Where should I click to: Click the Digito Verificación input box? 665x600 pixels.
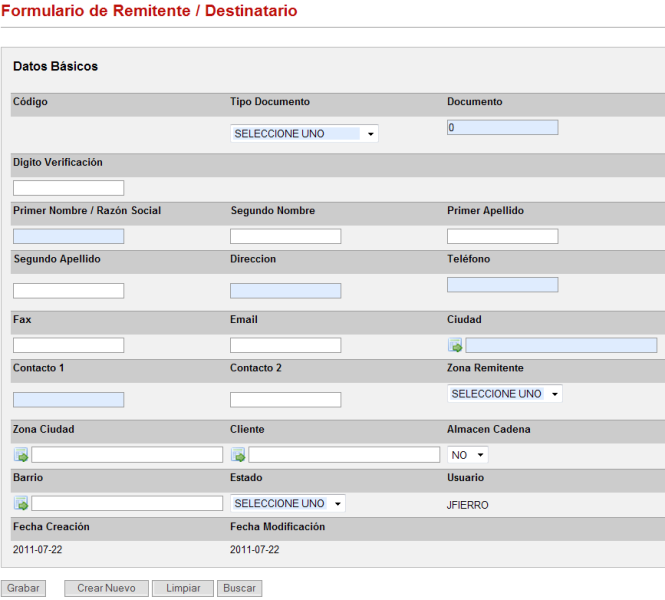tap(68, 188)
